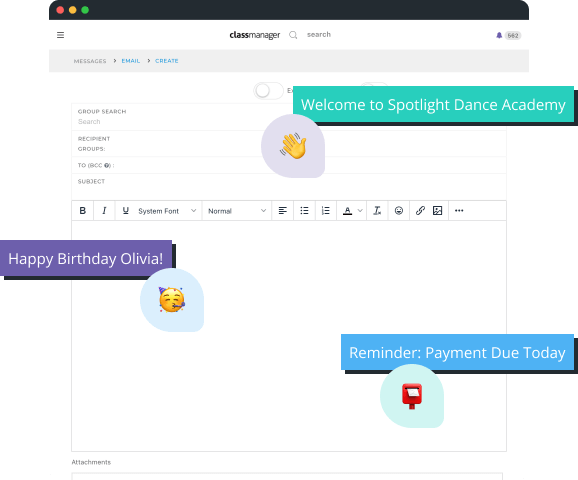Open the emoji picker
The image size is (578, 480).
[x=398, y=211]
